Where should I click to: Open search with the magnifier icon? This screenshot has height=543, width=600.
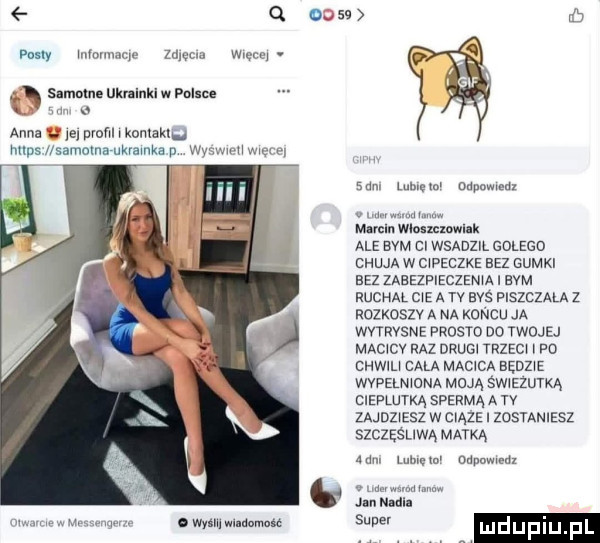[x=277, y=15]
